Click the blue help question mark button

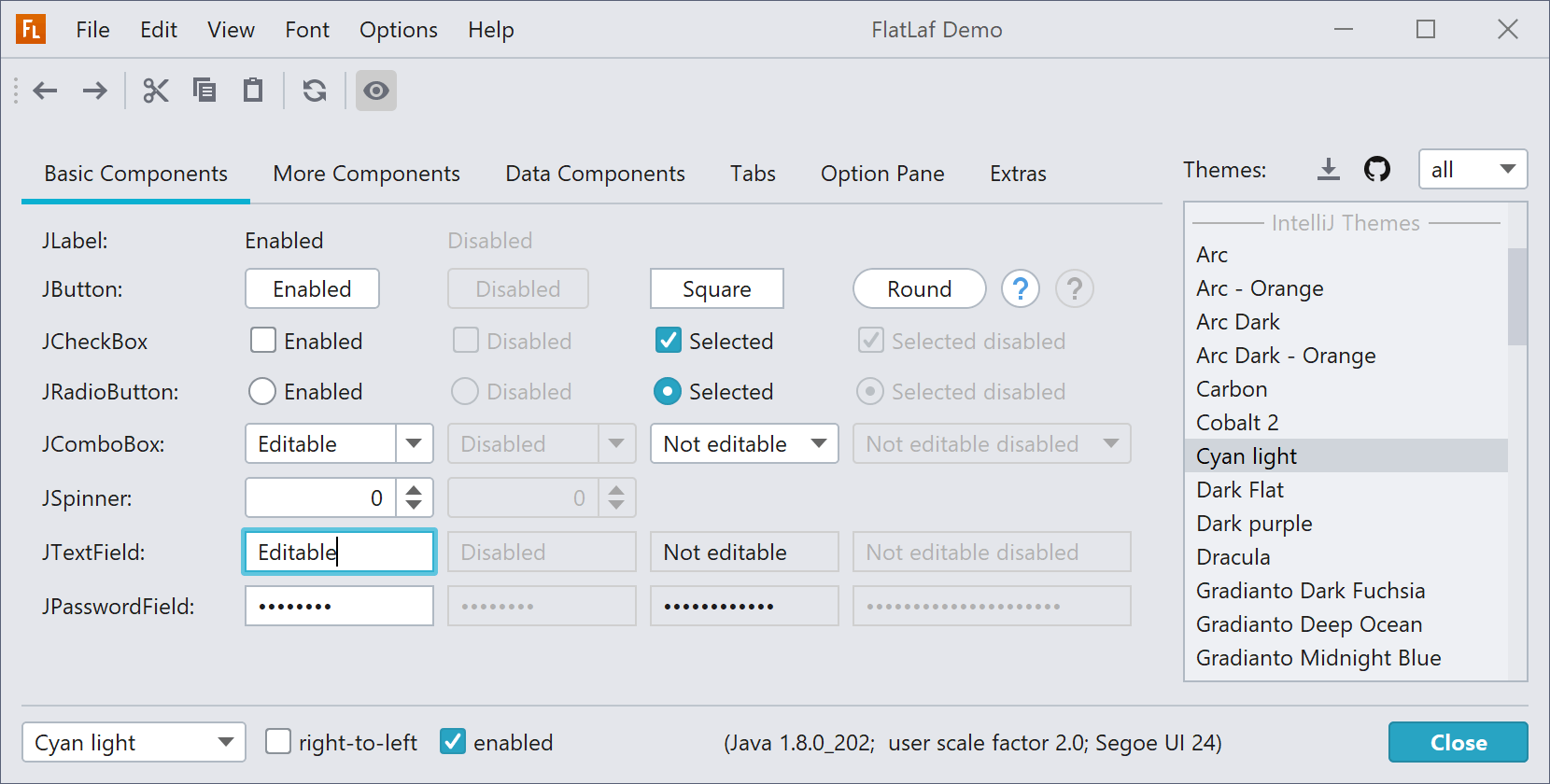[x=1021, y=289]
